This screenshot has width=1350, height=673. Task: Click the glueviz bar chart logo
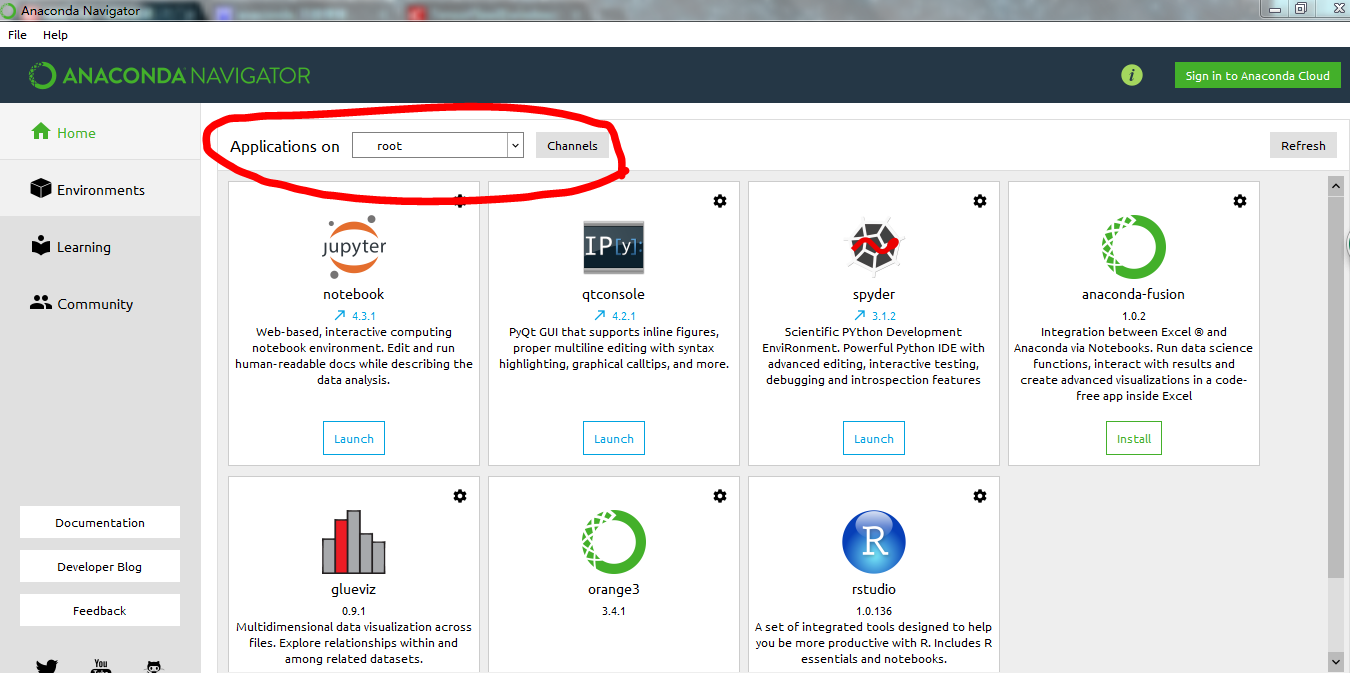tap(353, 542)
